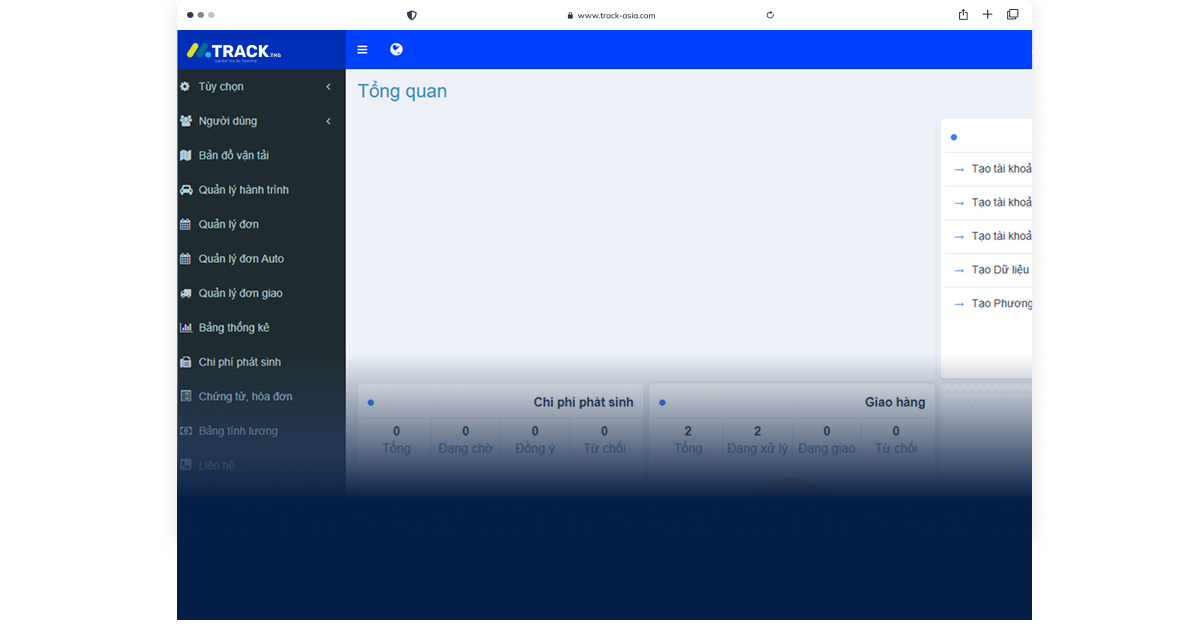This screenshot has width=1186, height=630.
Task: Open the Quản lý đơn menu item
Action: (x=228, y=225)
